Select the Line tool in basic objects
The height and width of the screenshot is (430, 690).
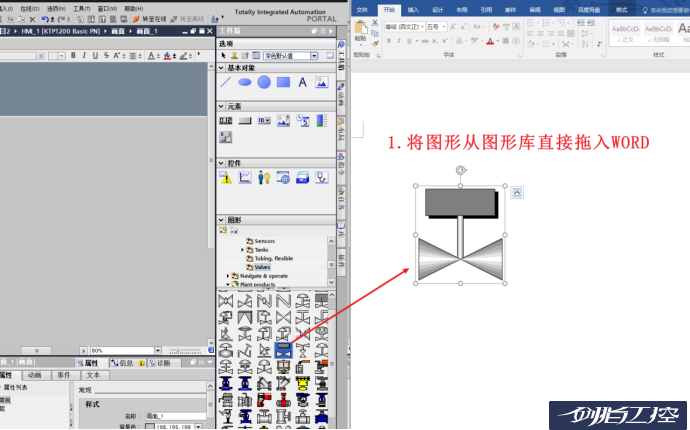click(x=226, y=83)
